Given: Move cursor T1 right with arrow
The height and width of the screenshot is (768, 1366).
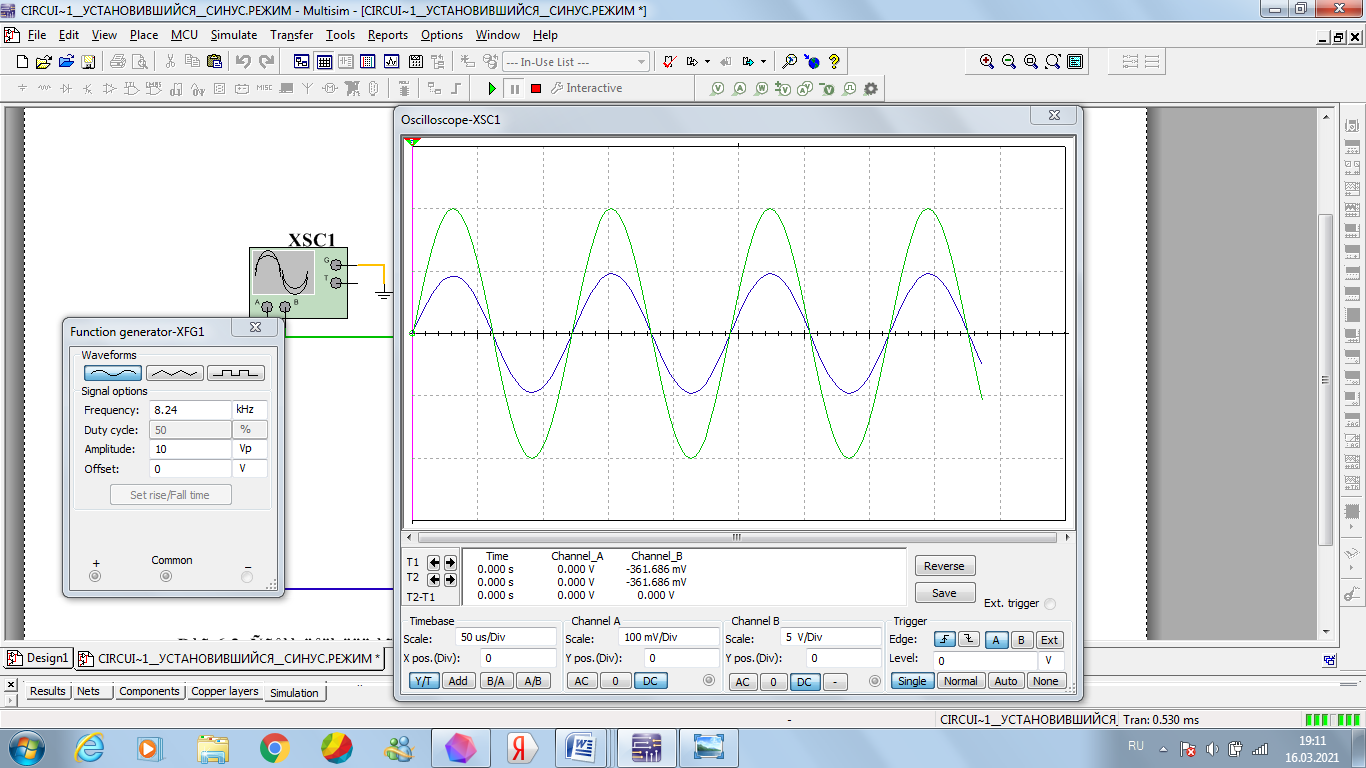Looking at the screenshot, I should (x=450, y=562).
